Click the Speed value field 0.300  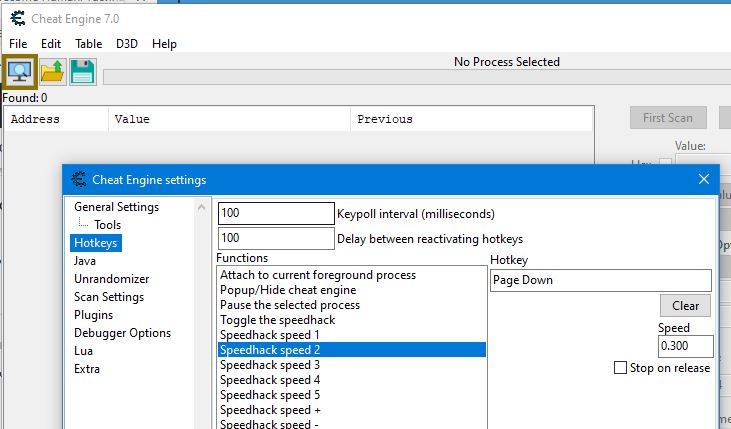coord(685,346)
